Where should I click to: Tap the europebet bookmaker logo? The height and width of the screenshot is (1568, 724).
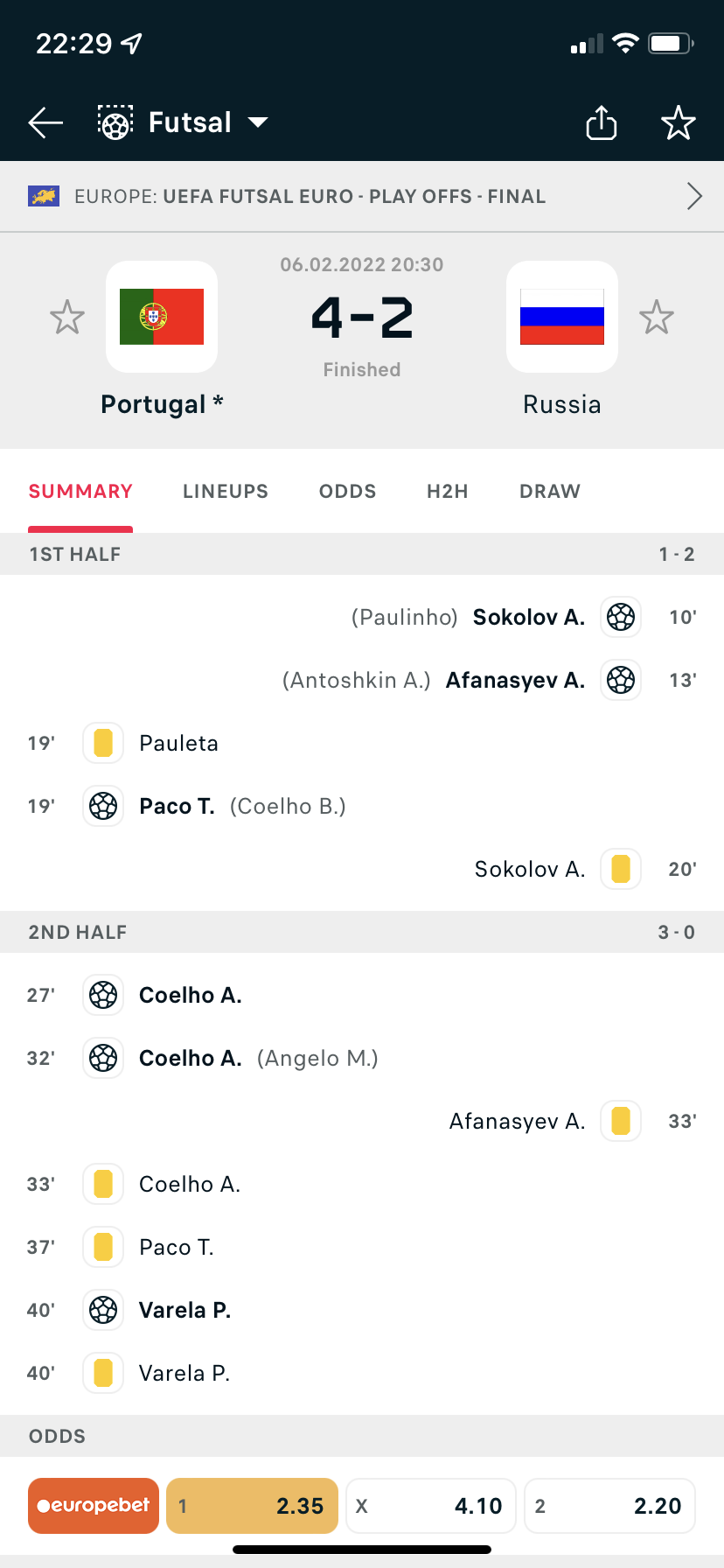click(94, 1506)
